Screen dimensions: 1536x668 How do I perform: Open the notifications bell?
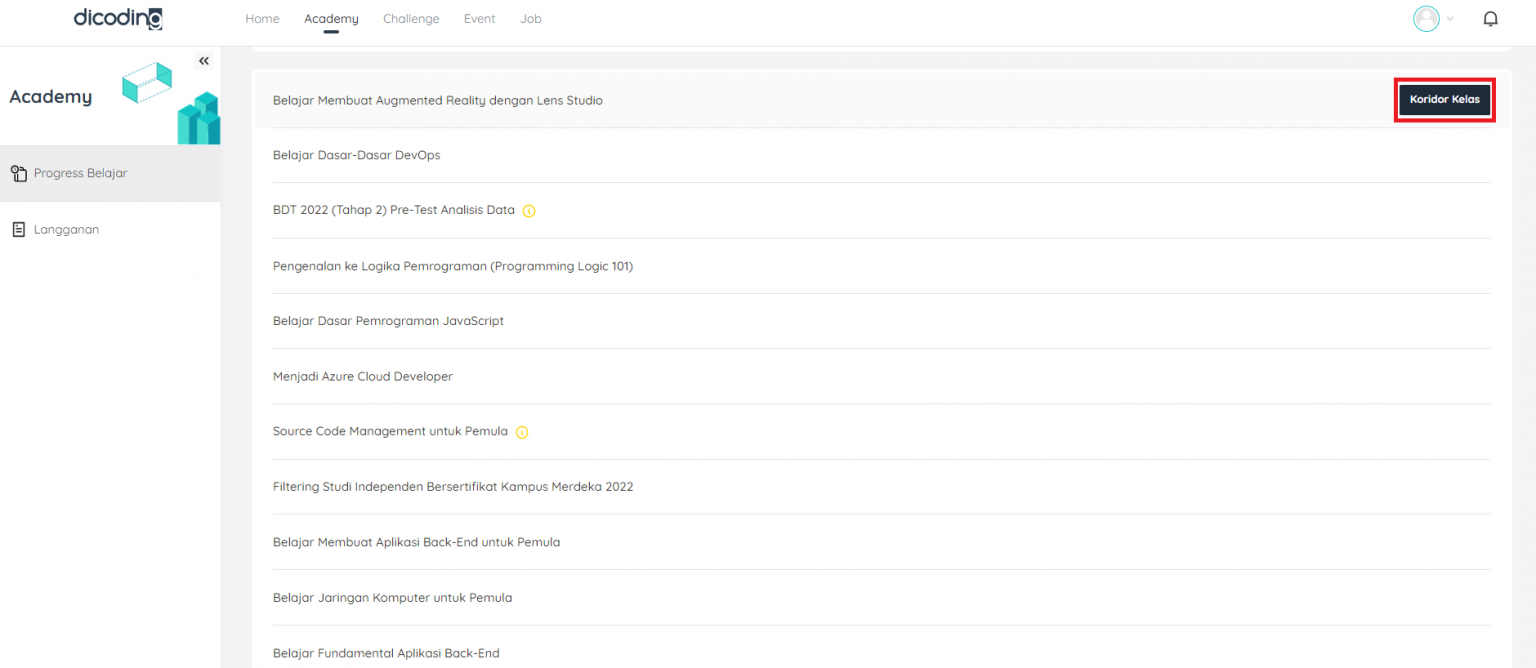(1490, 19)
